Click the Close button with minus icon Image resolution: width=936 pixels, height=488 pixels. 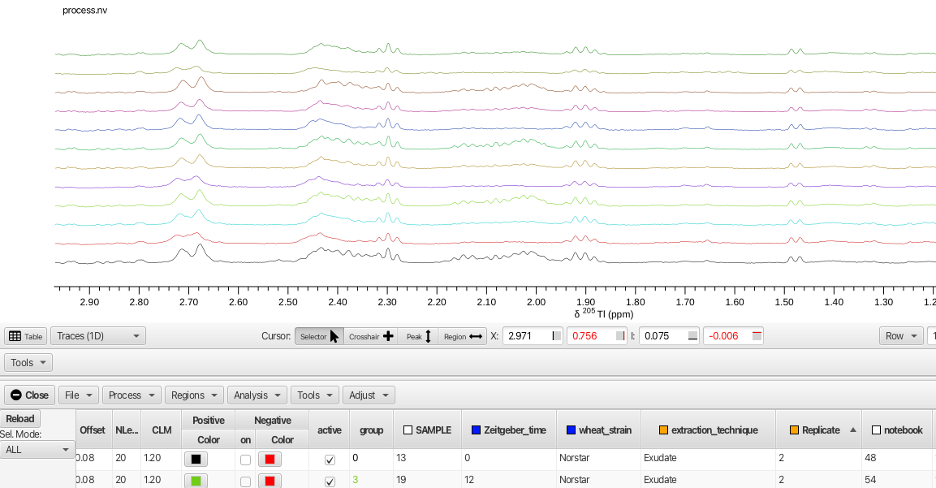point(29,395)
